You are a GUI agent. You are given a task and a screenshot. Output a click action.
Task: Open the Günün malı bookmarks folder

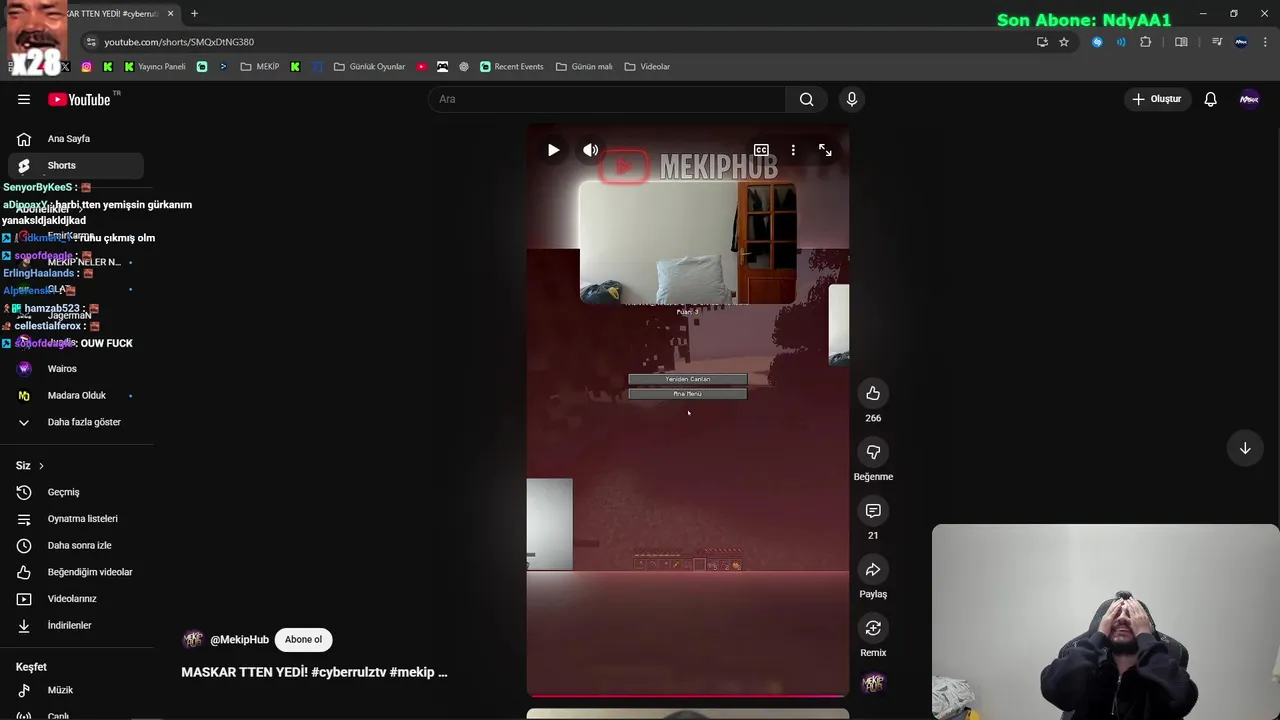[x=584, y=67]
